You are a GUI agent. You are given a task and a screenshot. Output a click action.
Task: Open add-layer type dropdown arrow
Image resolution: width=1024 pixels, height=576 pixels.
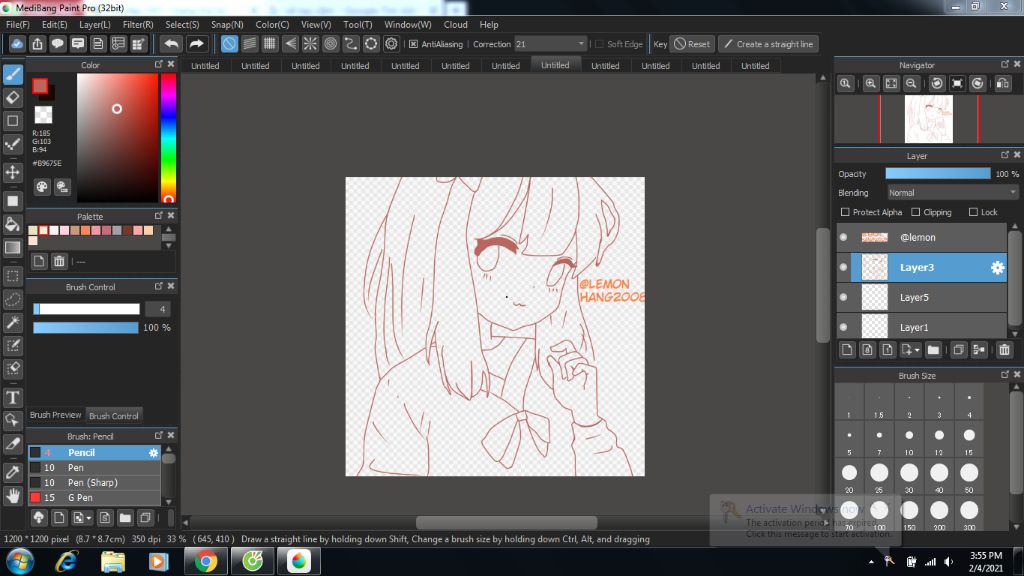(x=917, y=351)
